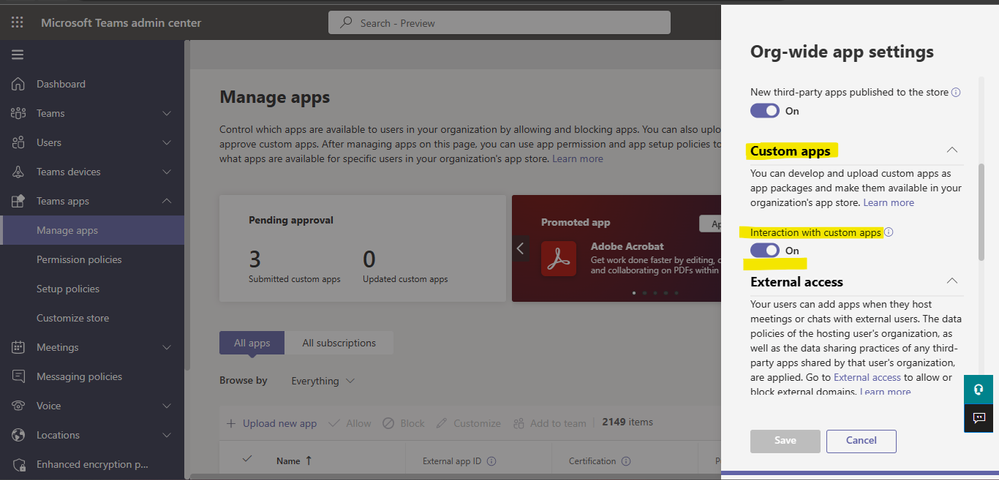Click the info icon beside third-party apps setting
The width and height of the screenshot is (999, 480).
coord(956,92)
